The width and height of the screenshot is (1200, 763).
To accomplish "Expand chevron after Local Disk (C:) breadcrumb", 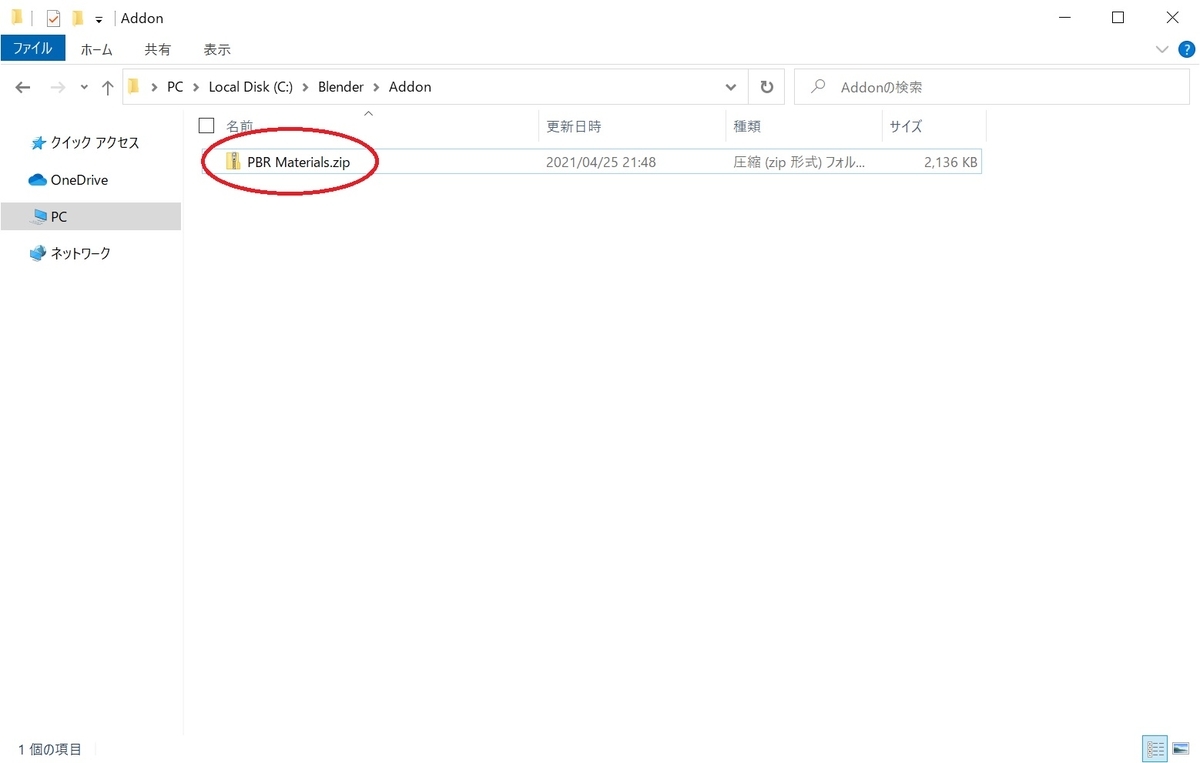I will tap(305, 87).
